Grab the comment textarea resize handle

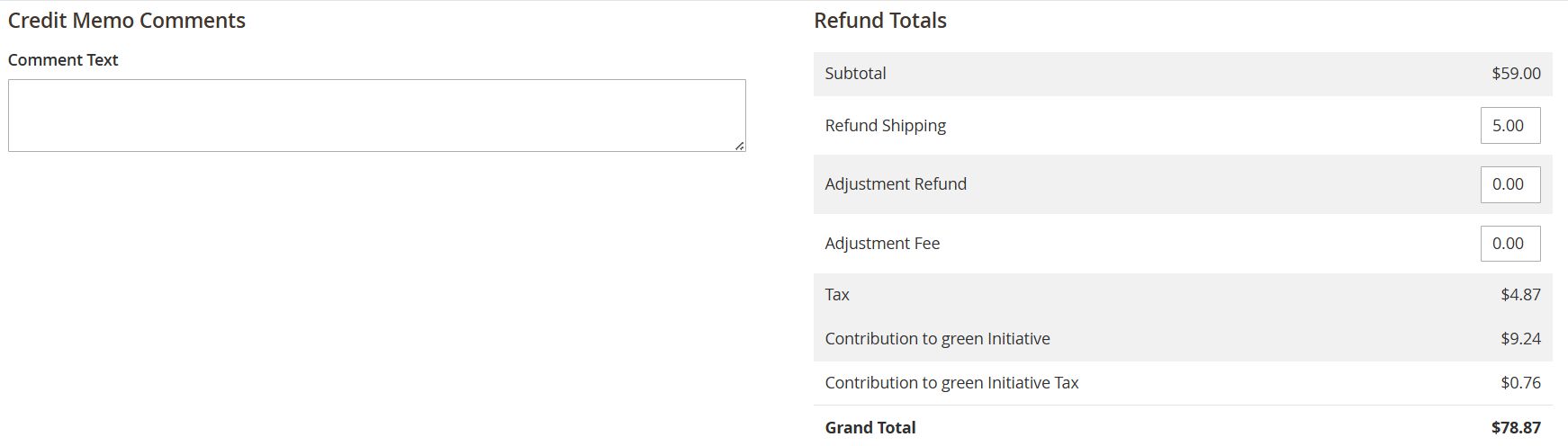[740, 146]
